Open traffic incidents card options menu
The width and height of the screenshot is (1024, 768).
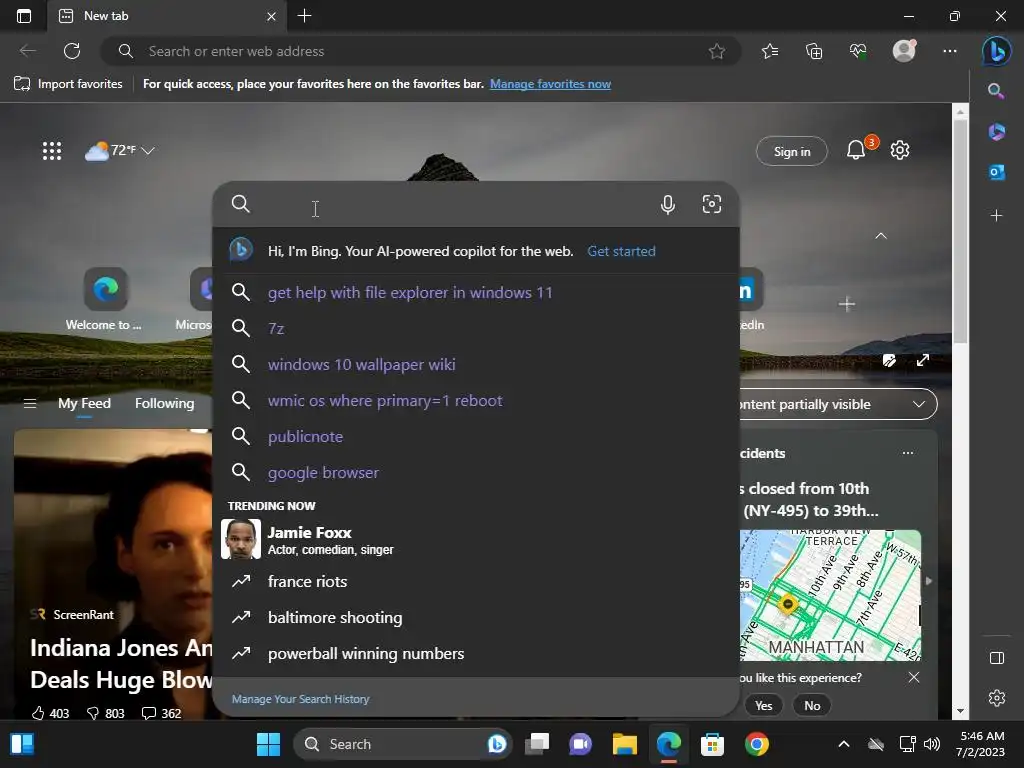(x=908, y=453)
